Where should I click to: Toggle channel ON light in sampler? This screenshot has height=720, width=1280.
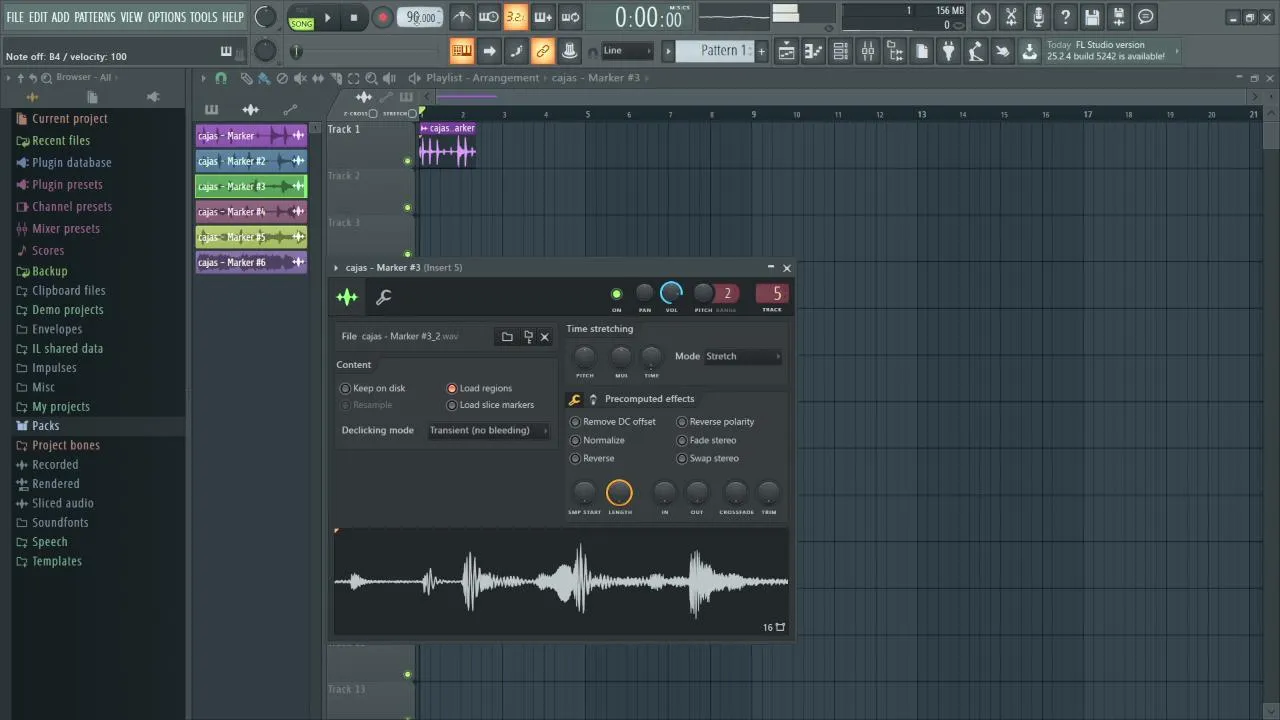616,294
